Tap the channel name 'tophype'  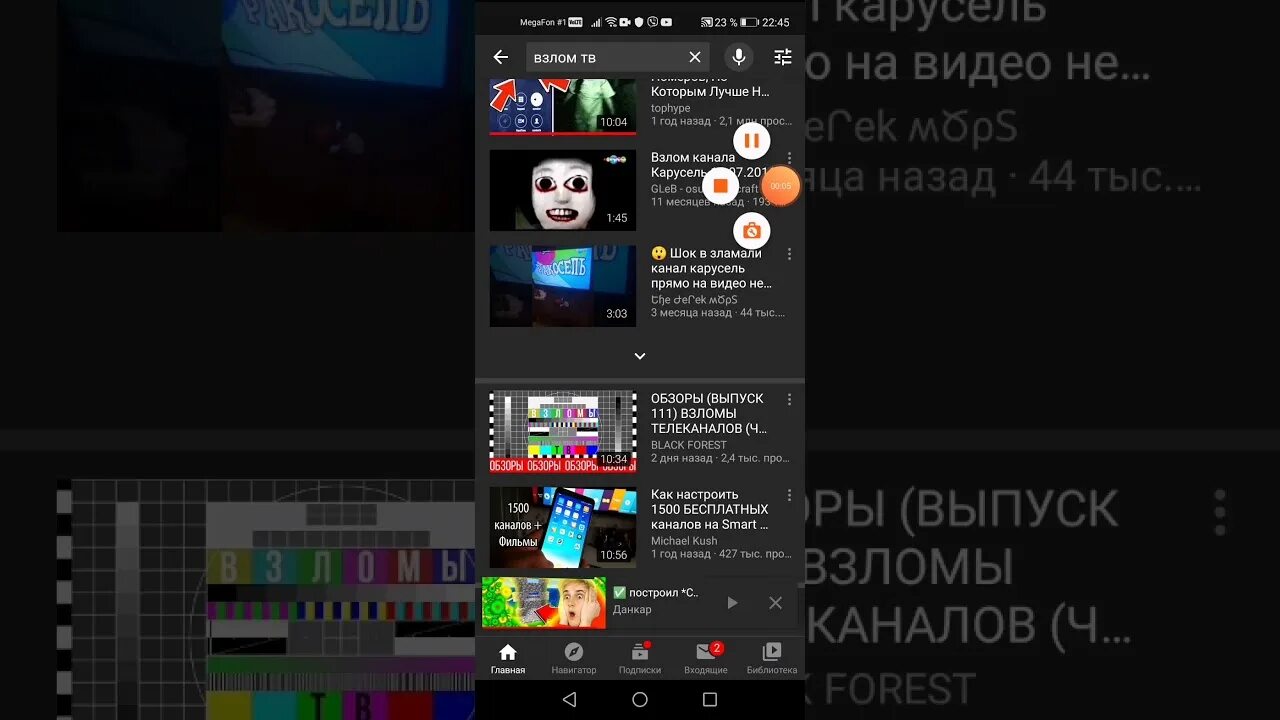pos(670,108)
